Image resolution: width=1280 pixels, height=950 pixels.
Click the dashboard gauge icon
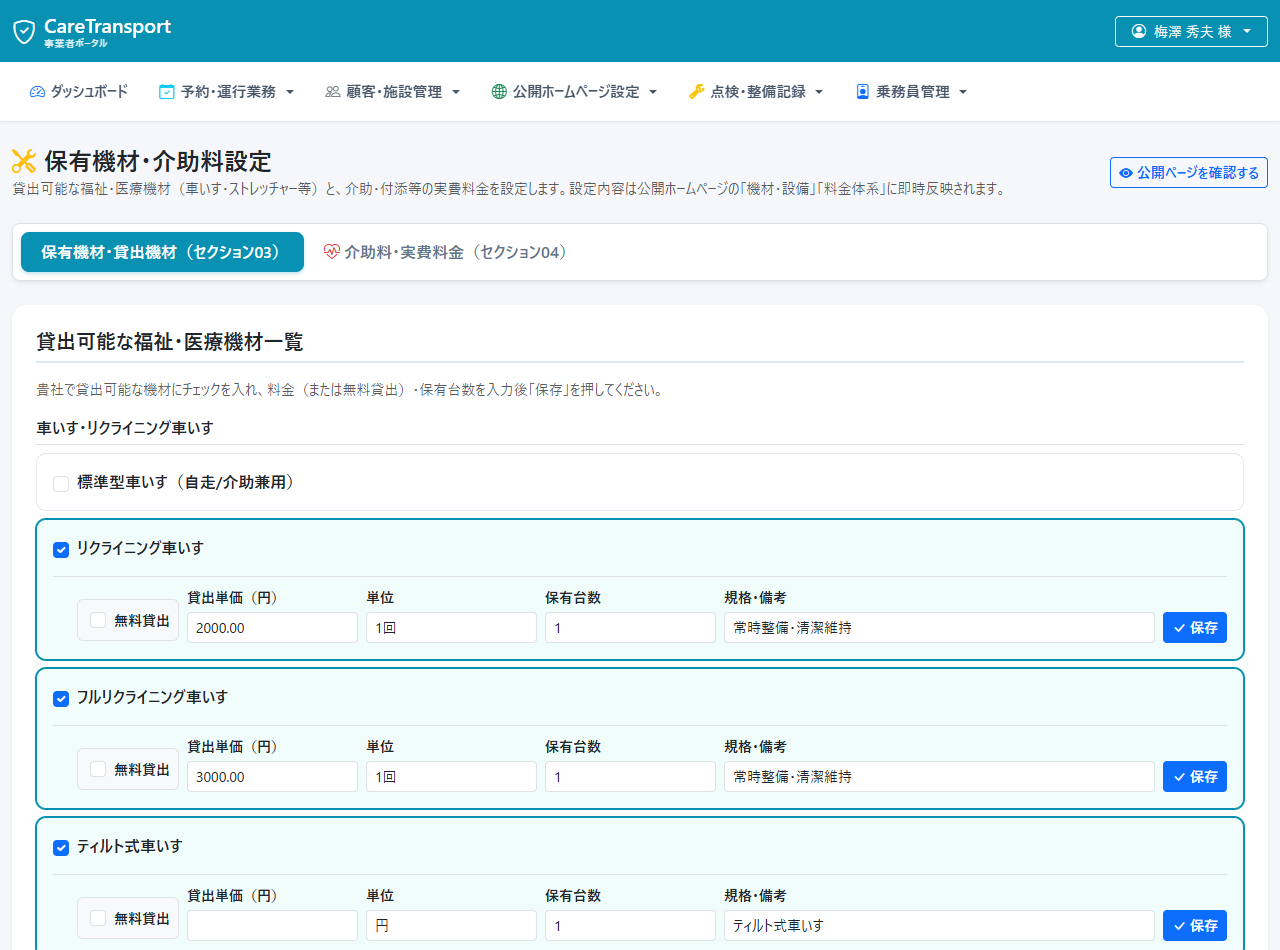tap(38, 92)
